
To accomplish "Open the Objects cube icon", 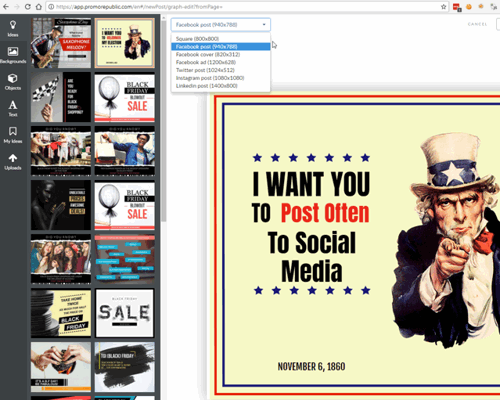I will (13, 78).
